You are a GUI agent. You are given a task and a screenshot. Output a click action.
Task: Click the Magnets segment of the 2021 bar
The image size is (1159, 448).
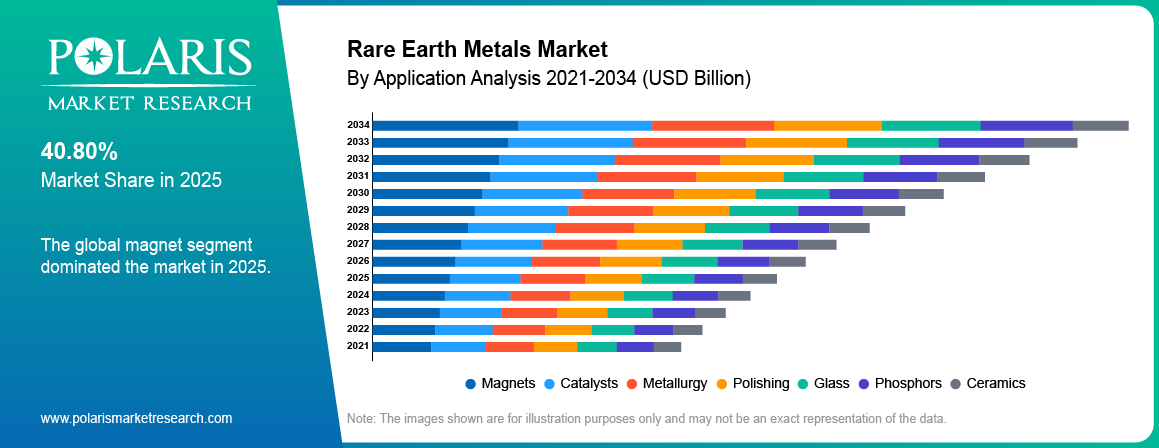(x=402, y=347)
